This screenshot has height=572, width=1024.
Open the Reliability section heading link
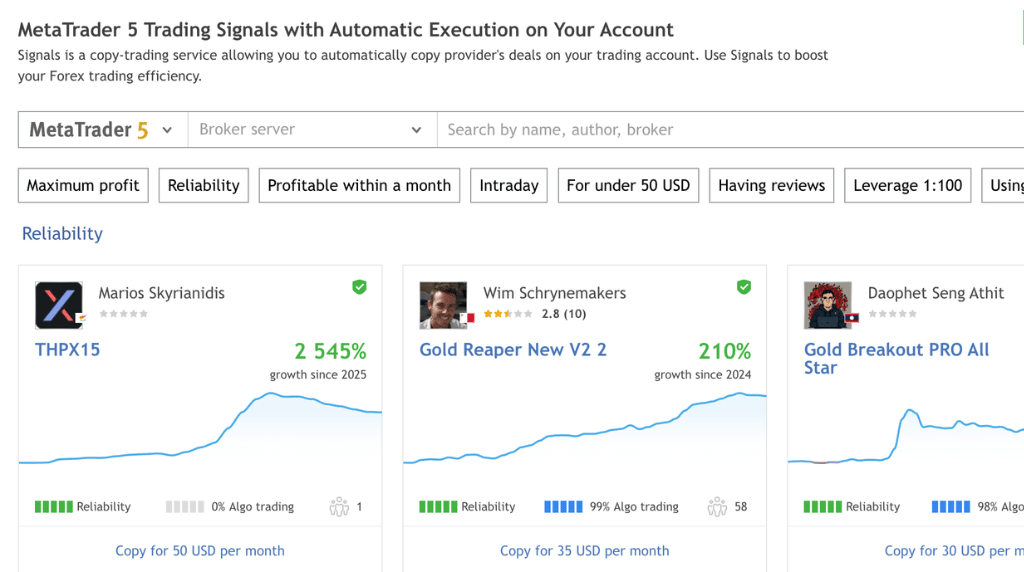62,234
